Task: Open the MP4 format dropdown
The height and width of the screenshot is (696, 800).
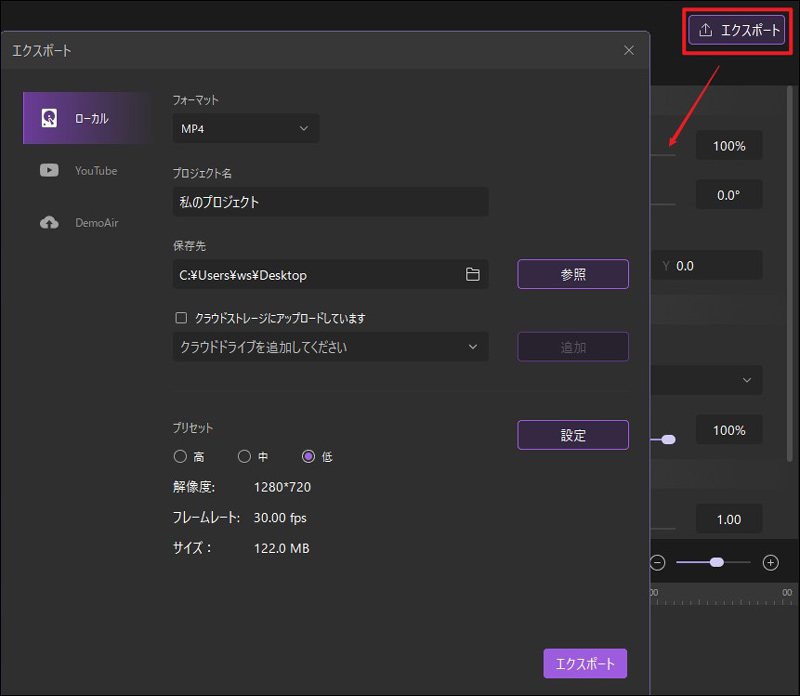Action: coord(246,128)
